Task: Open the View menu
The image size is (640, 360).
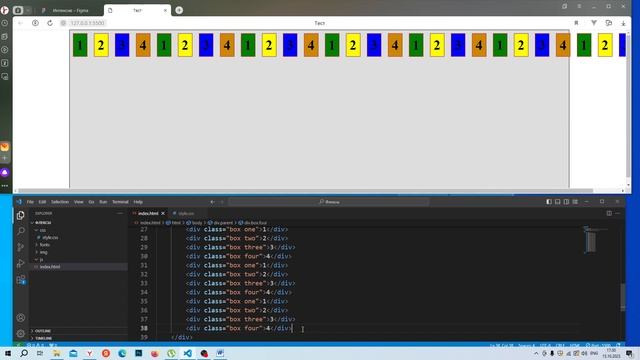Action: (x=78, y=202)
